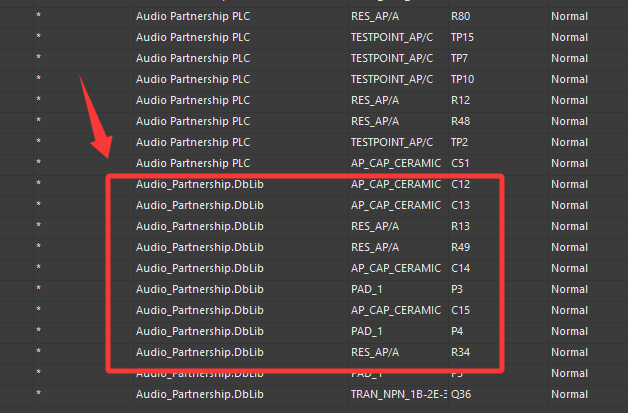Click Audio Partnership PLC in the TP10 row
The image size is (628, 413).
pyautogui.click(x=193, y=79)
